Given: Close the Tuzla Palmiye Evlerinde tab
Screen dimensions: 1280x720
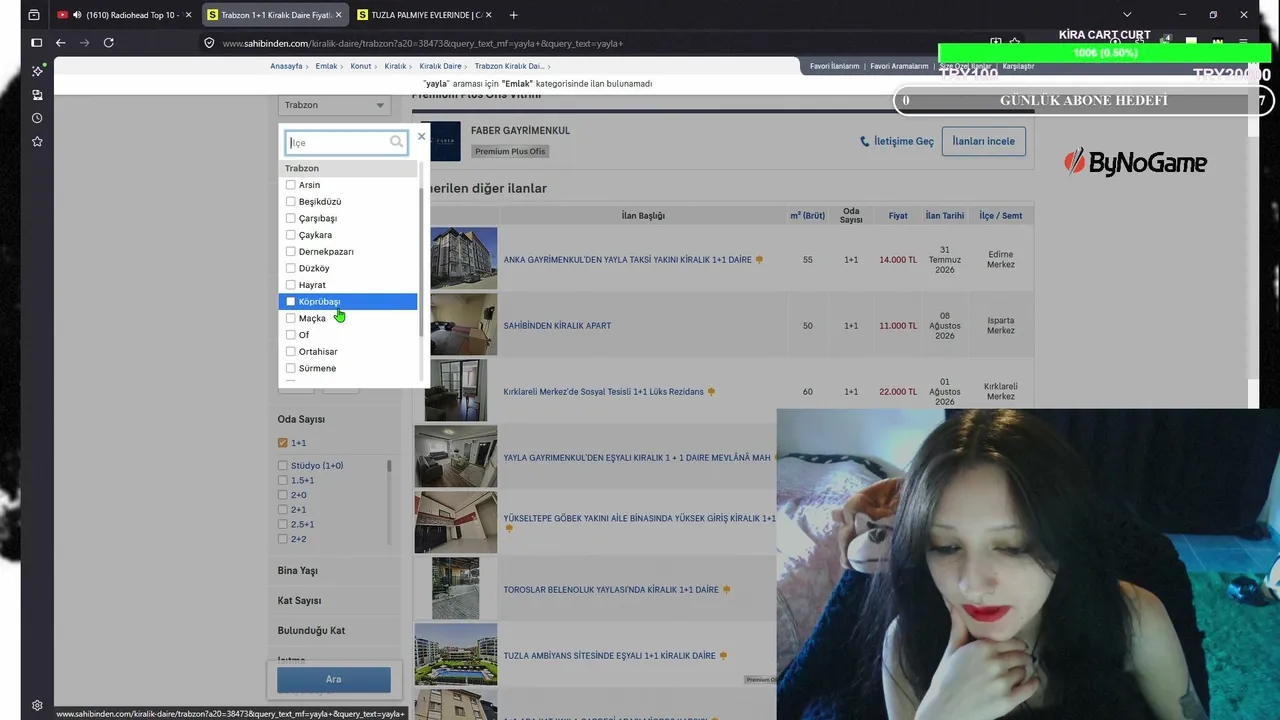Looking at the screenshot, I should pos(489,15).
